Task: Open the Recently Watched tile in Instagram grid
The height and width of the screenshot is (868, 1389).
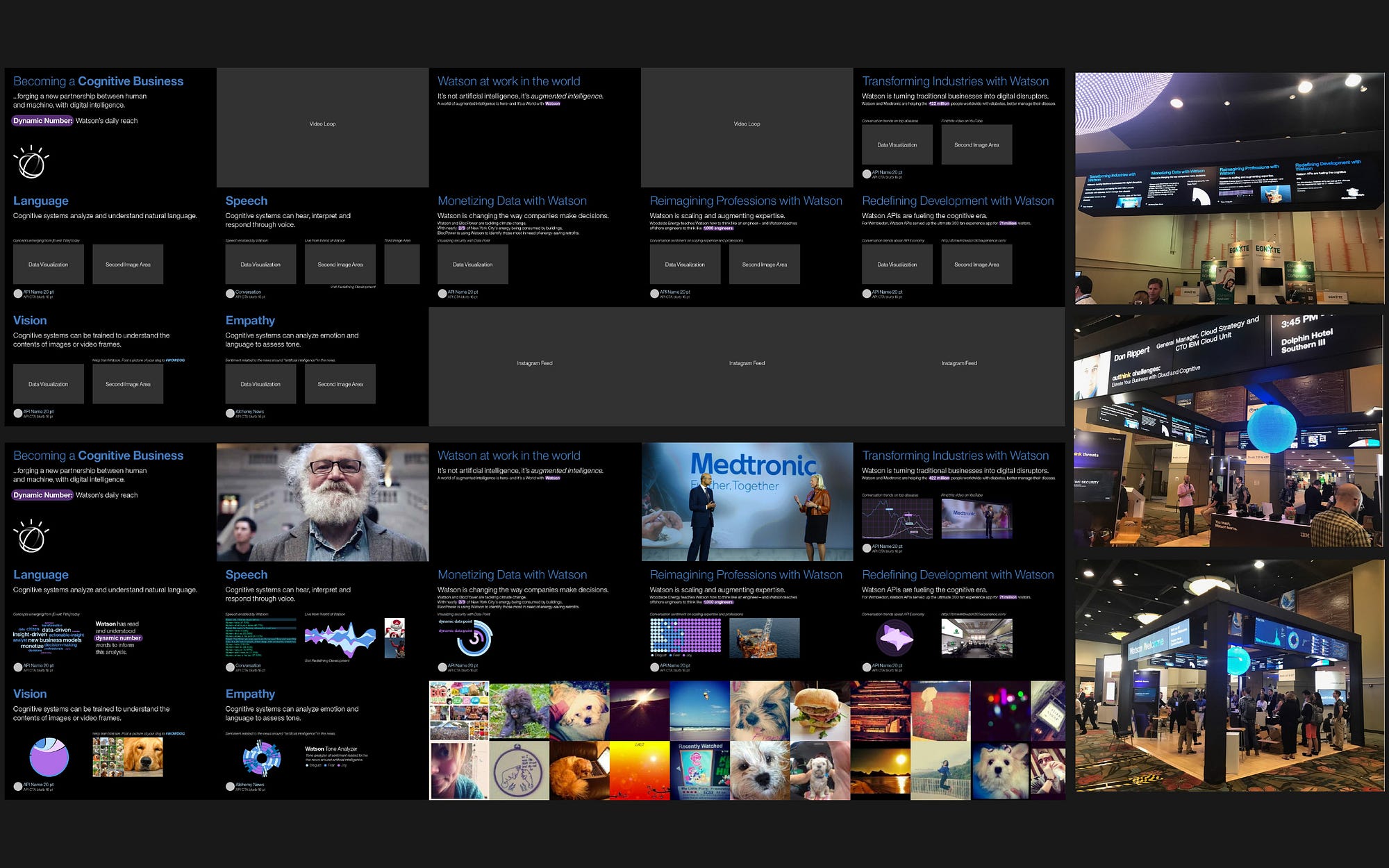Action: coord(700,771)
